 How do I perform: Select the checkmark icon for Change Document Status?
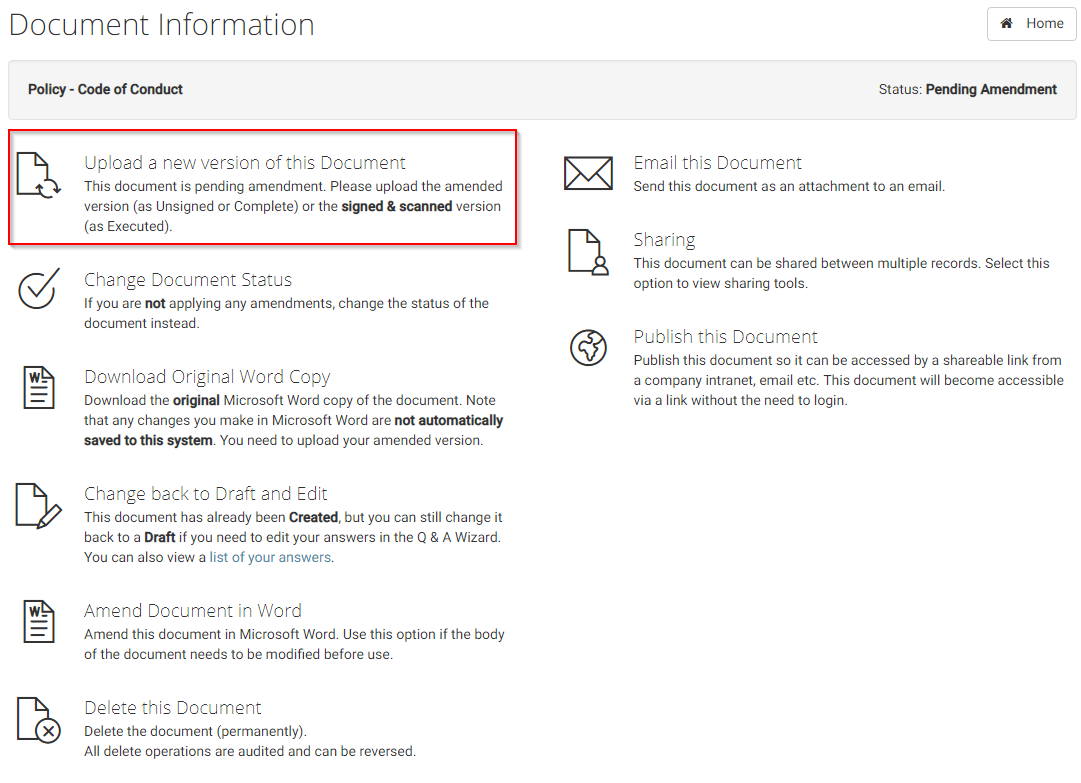pos(38,291)
